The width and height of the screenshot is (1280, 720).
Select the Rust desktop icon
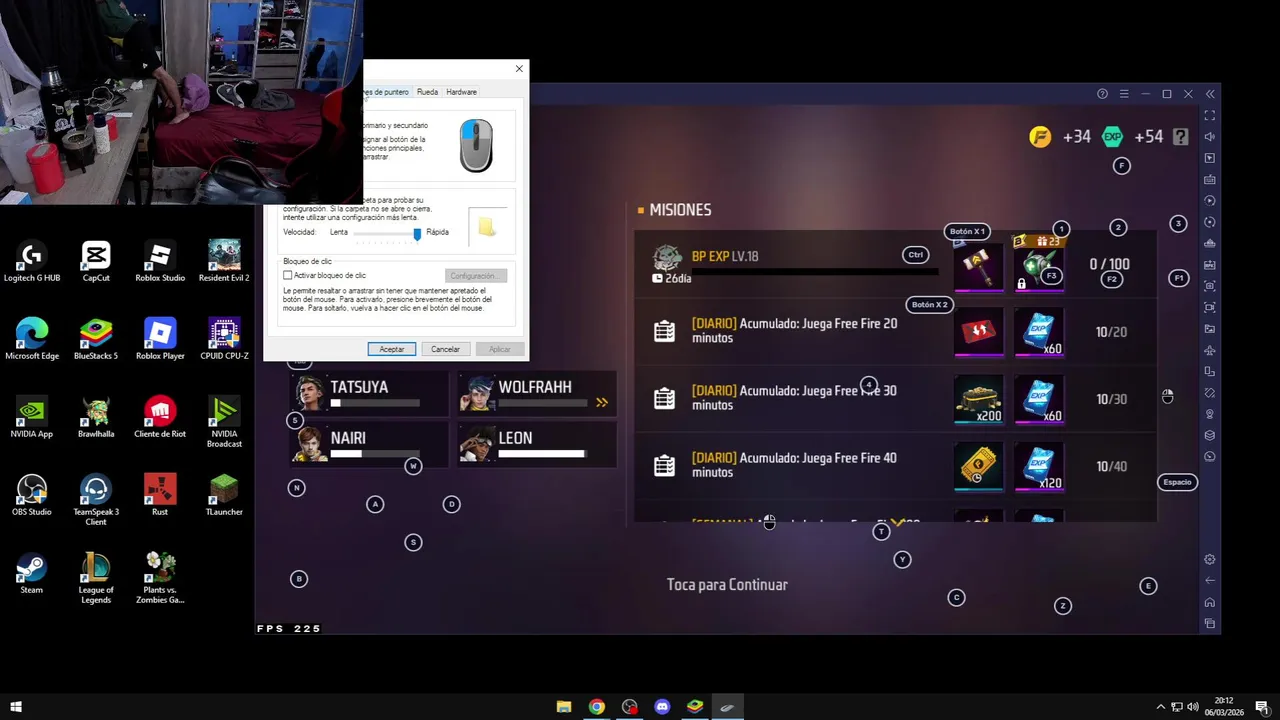(160, 496)
